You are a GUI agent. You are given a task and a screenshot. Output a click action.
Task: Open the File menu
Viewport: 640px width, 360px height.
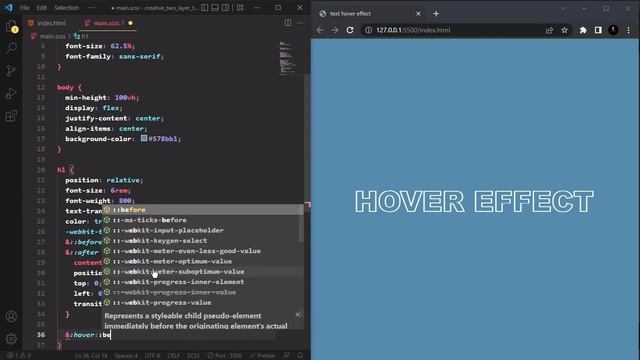pyautogui.click(x=24, y=7)
